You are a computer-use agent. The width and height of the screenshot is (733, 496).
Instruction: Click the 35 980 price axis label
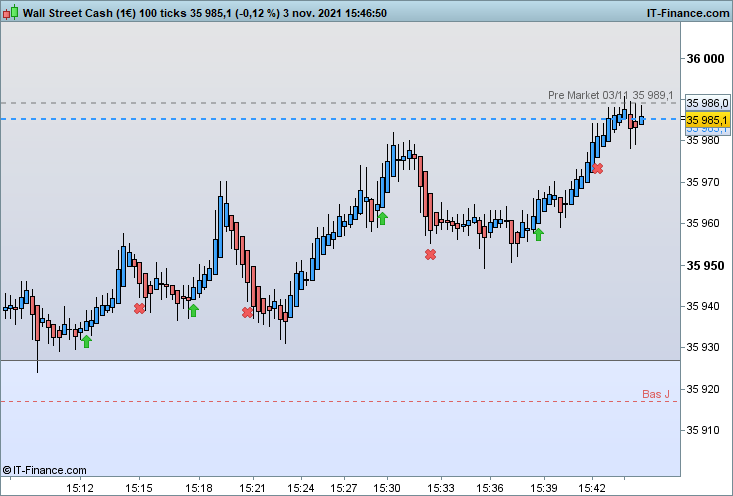click(x=702, y=140)
